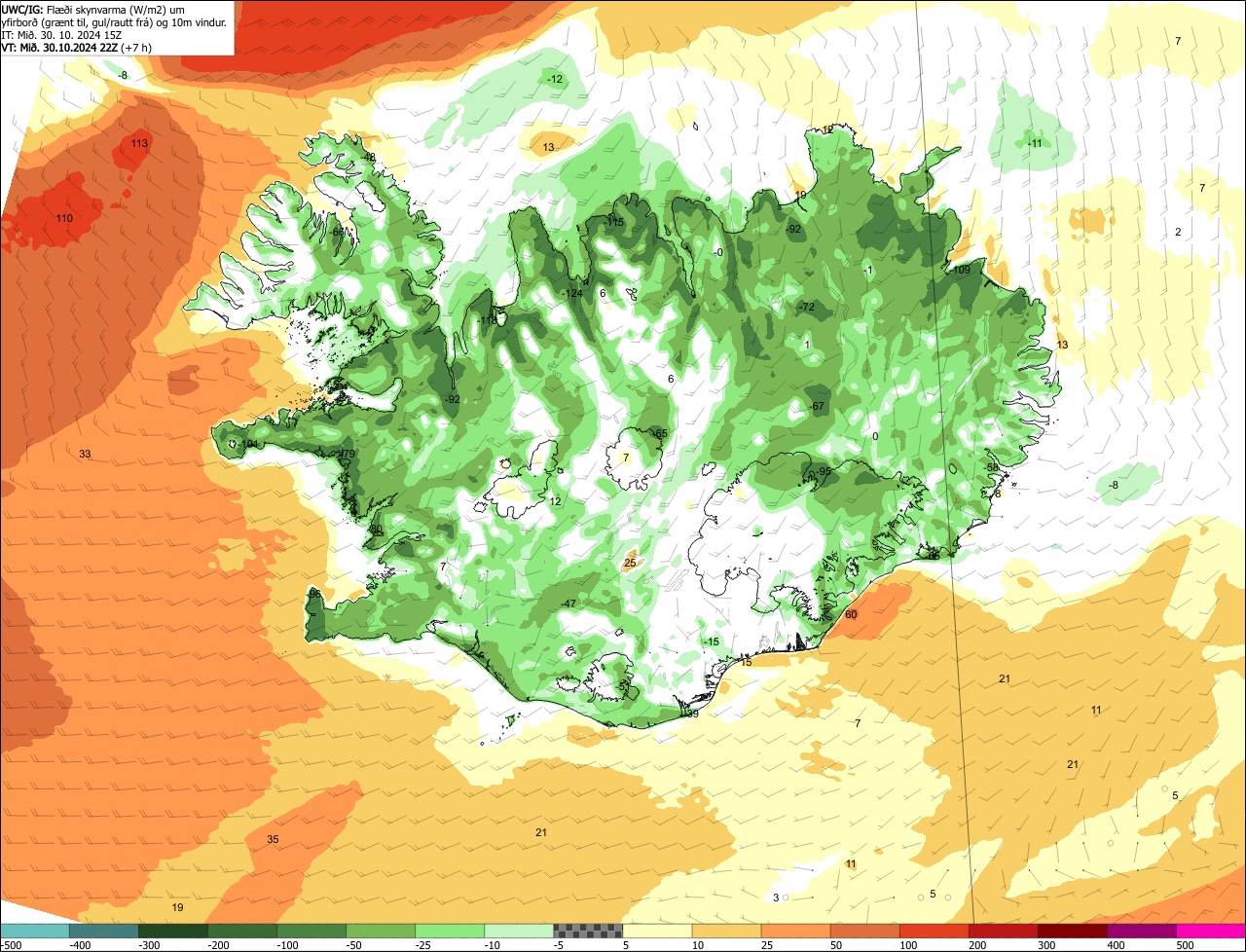Click the teal legend swatch between -500 and -400

point(35,931)
